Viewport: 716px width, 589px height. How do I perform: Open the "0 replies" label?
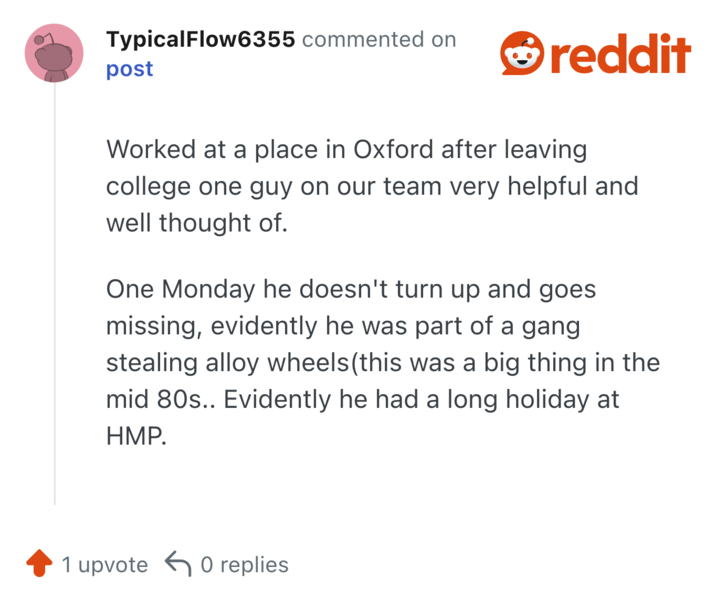pos(244,565)
